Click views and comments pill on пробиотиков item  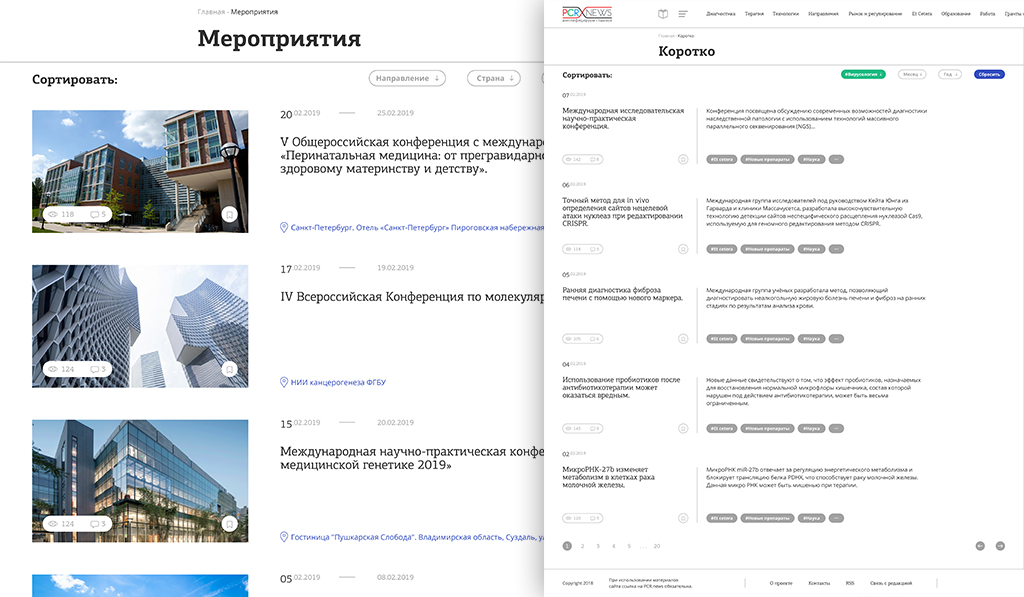pyautogui.click(x=583, y=428)
